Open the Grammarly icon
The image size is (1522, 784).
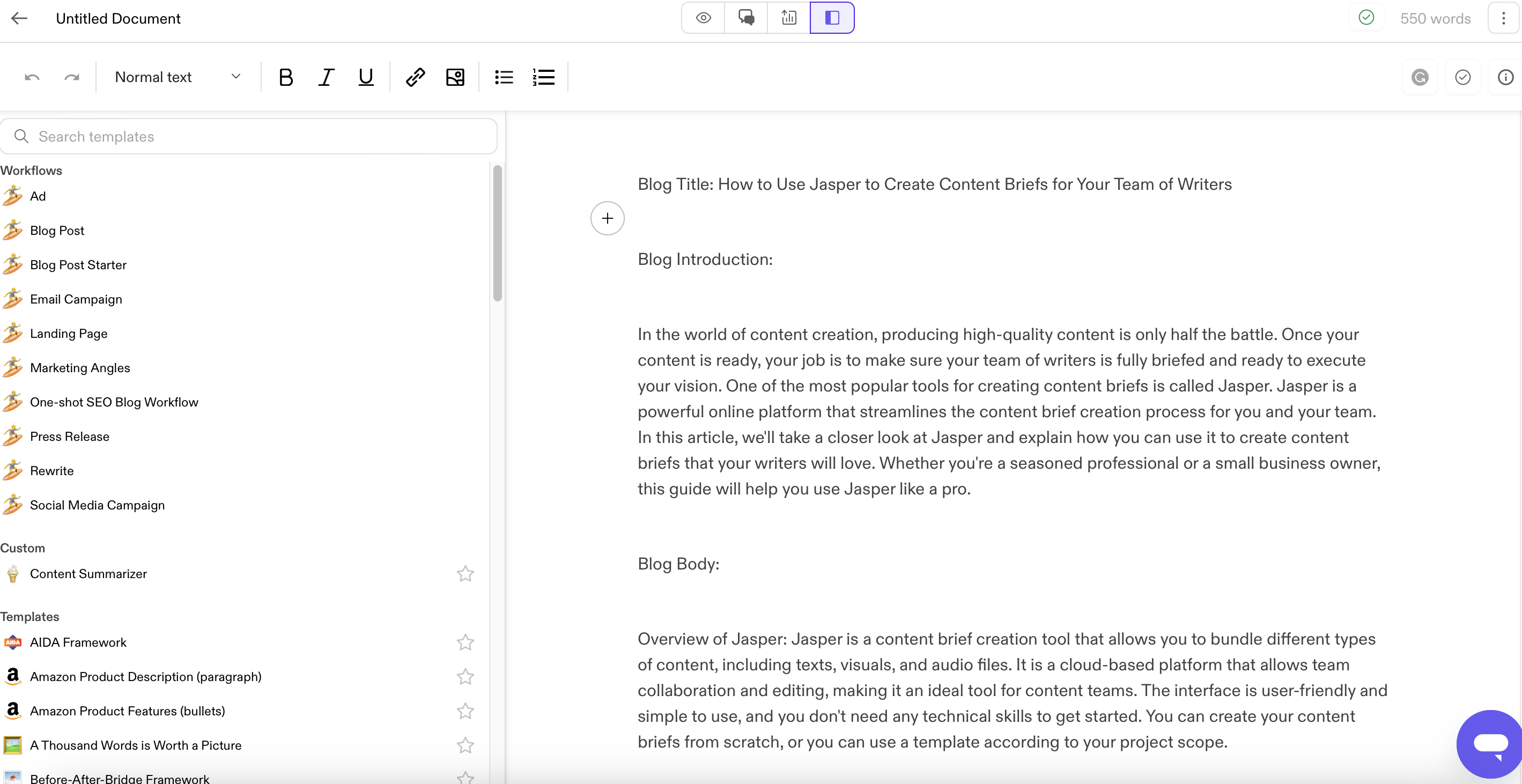pos(1420,77)
